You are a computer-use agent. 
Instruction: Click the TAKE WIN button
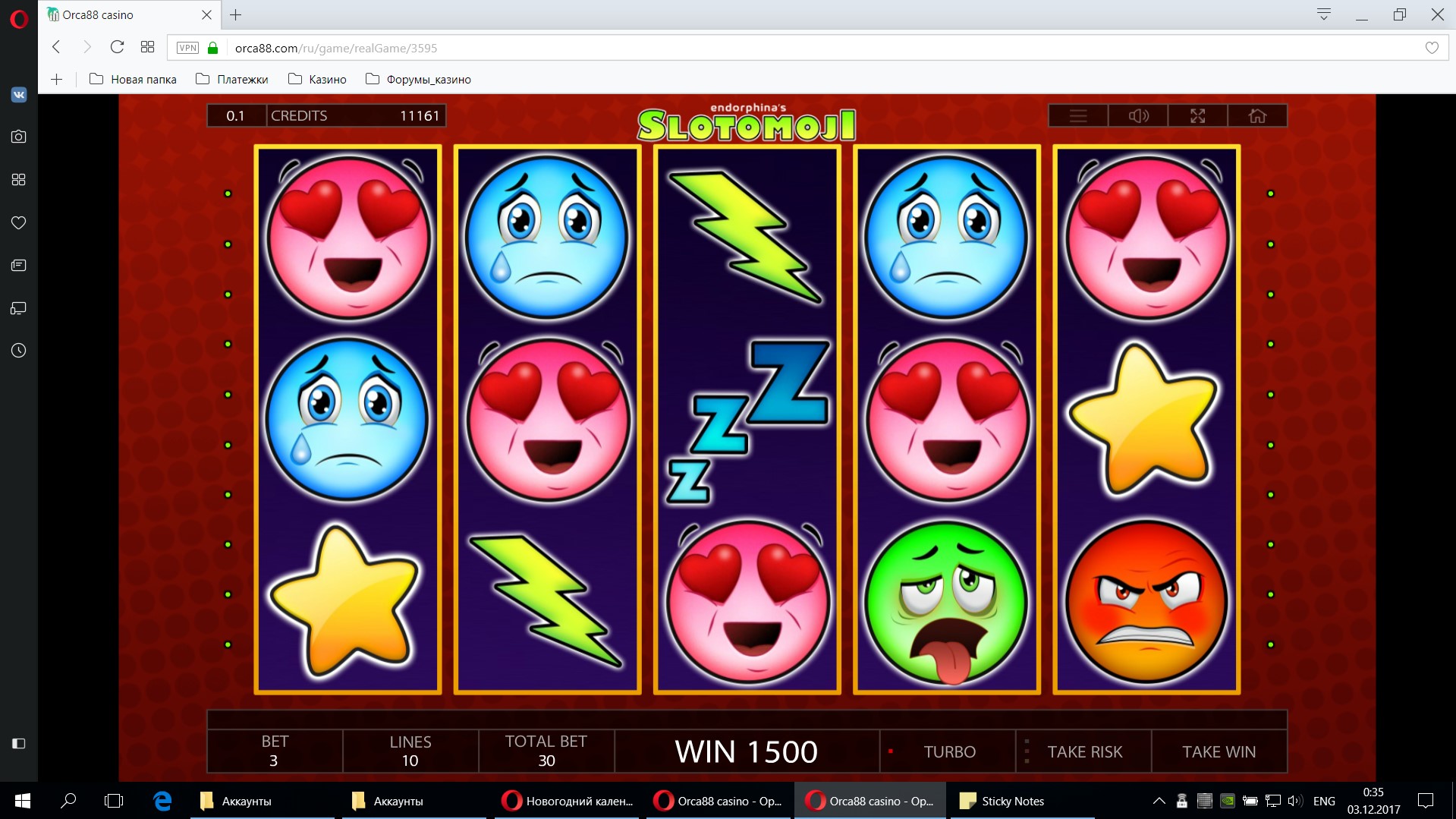click(1219, 751)
